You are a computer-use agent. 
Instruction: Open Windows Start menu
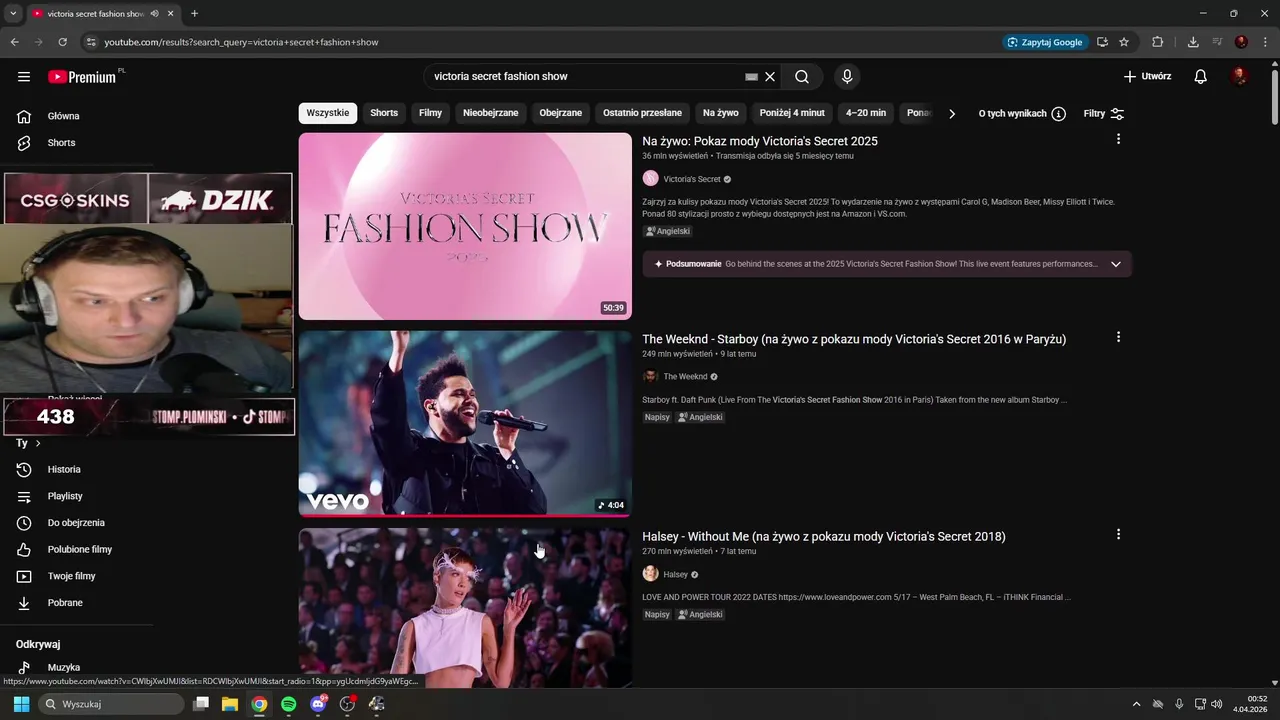21,704
